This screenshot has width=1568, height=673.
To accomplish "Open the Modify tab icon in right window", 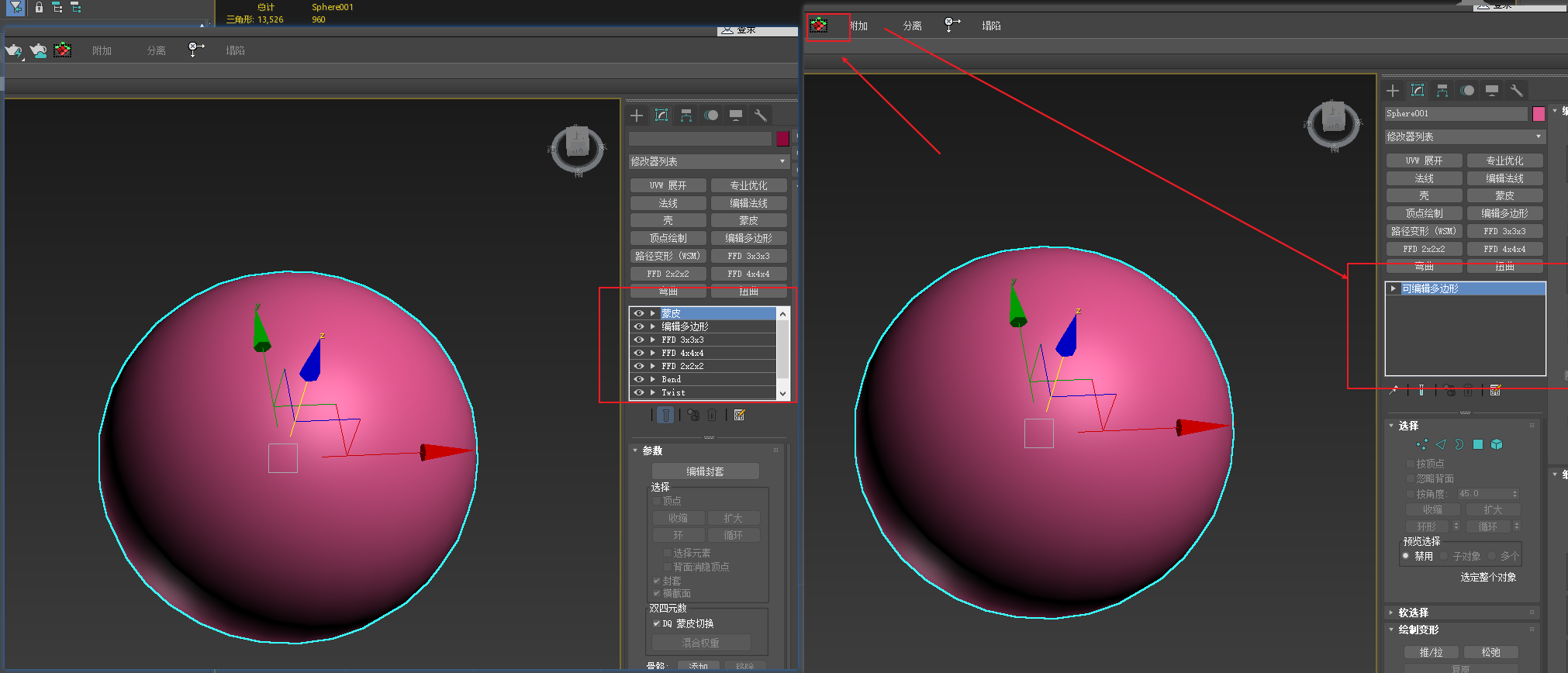I will pos(1418,91).
